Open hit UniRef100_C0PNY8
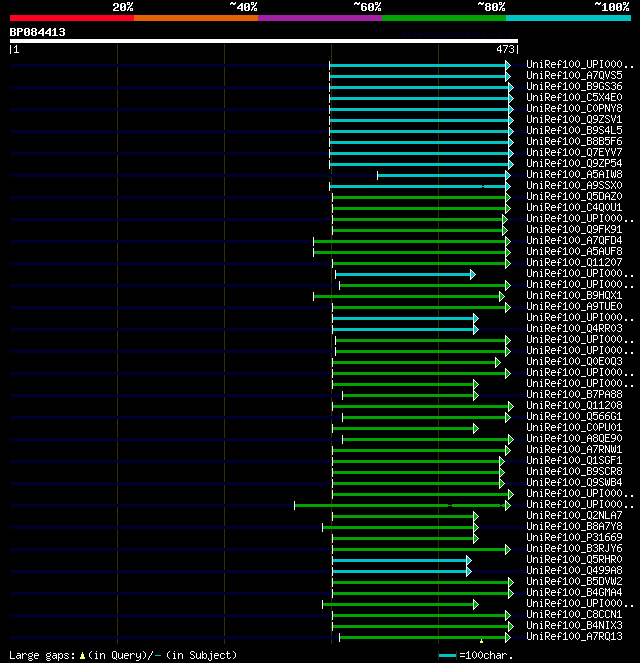 [x=574, y=109]
